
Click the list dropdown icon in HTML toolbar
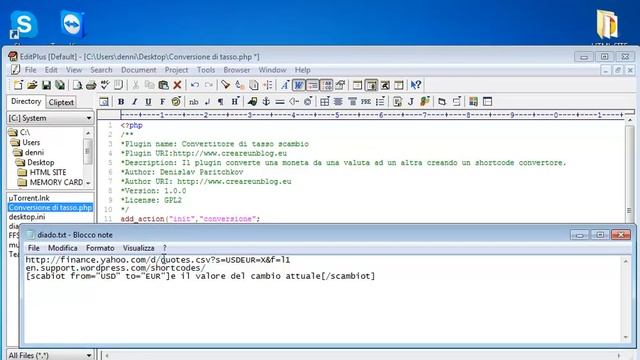coord(380,102)
